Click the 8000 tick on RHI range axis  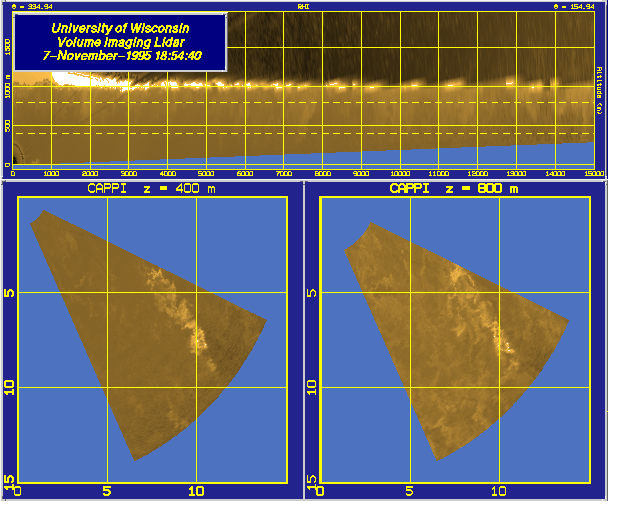[x=322, y=174]
